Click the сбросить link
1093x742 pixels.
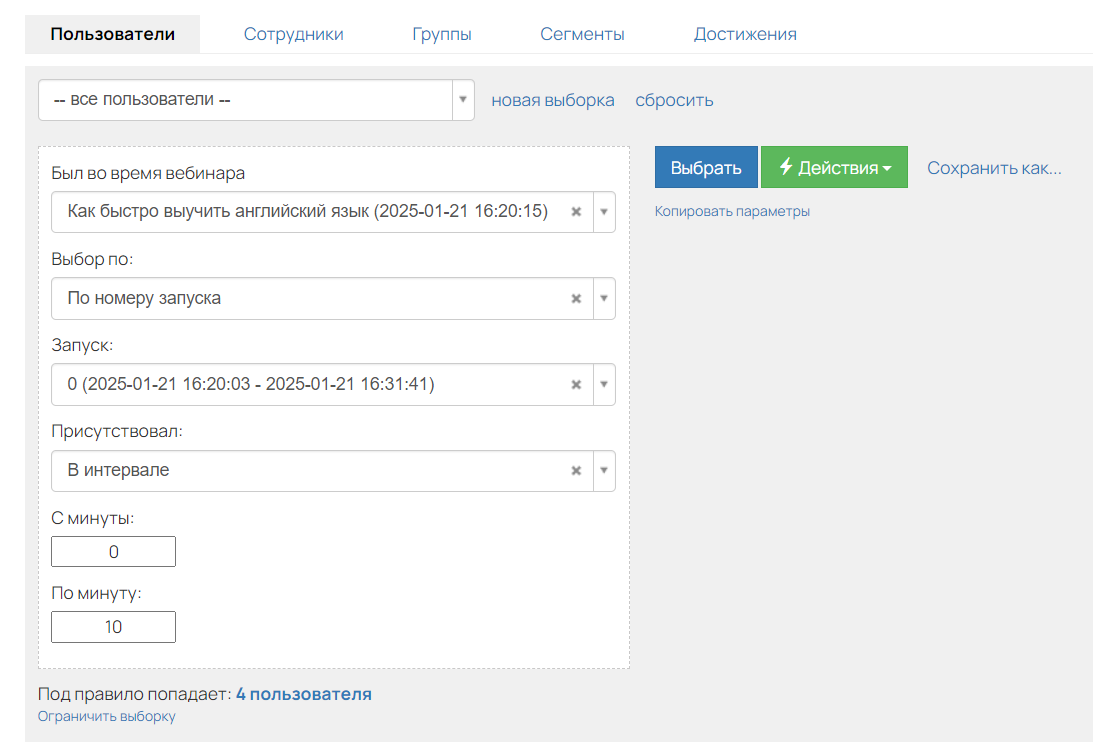pos(674,100)
